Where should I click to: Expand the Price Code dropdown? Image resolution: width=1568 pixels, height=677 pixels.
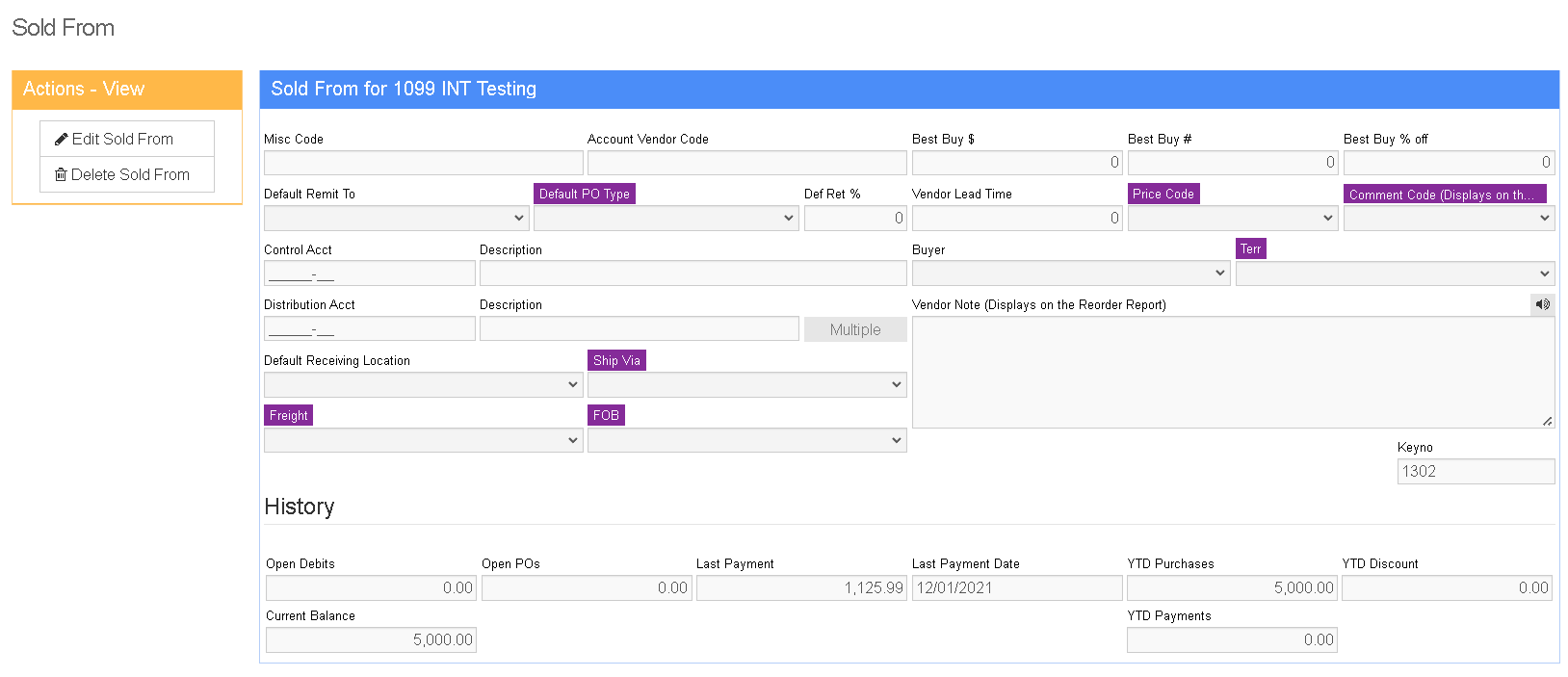[x=1233, y=219]
